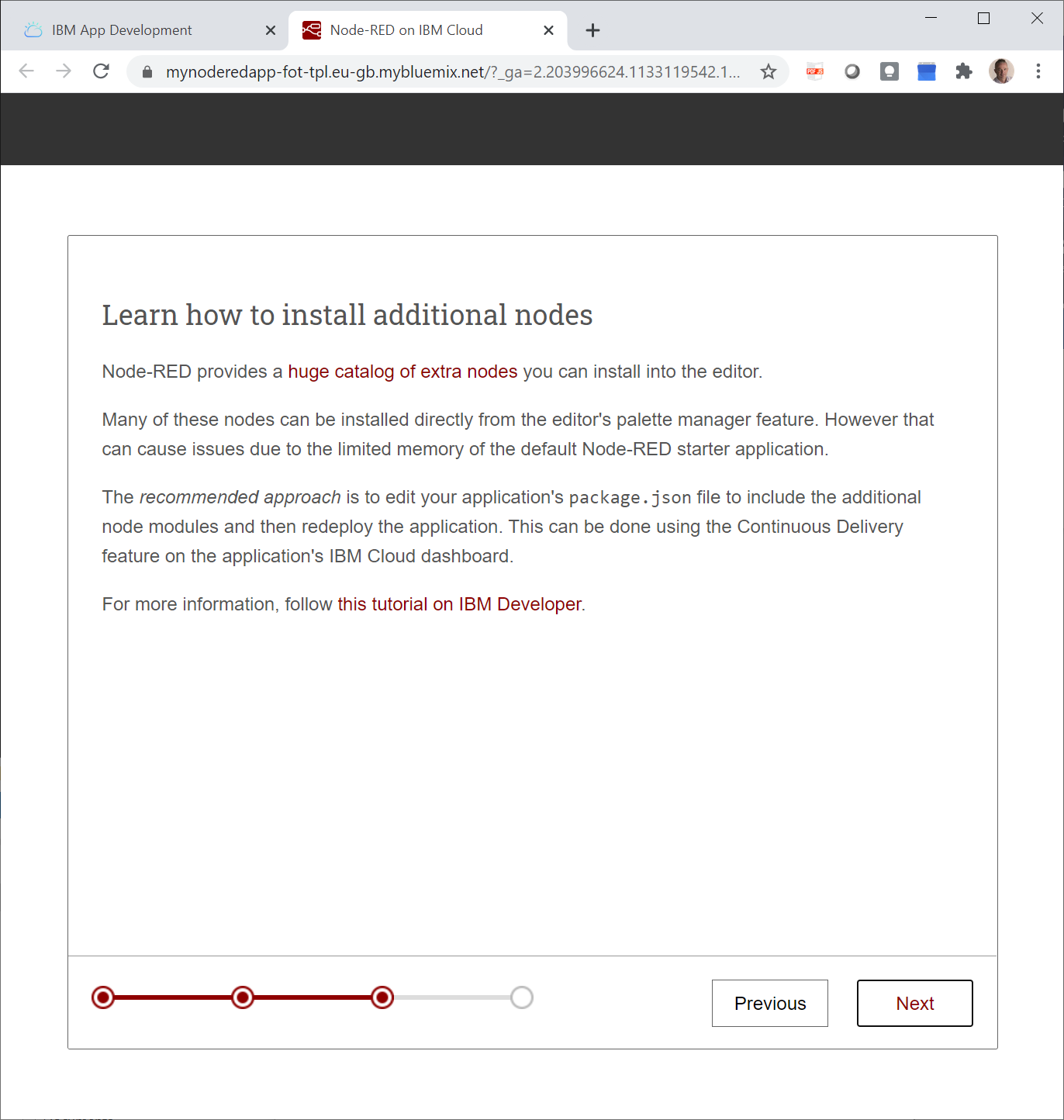Open a new browser tab
Viewport: 1064px width, 1120px height.
(593, 30)
